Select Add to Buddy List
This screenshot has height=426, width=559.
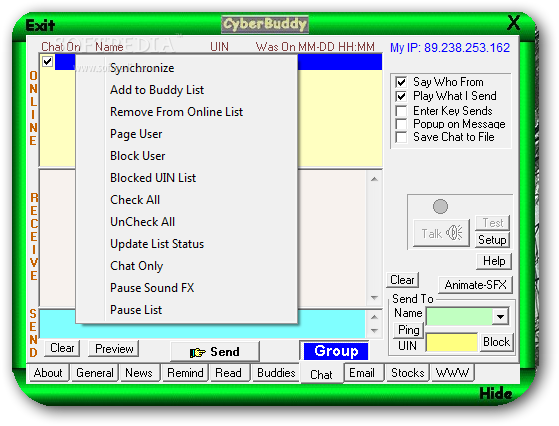tap(186, 90)
